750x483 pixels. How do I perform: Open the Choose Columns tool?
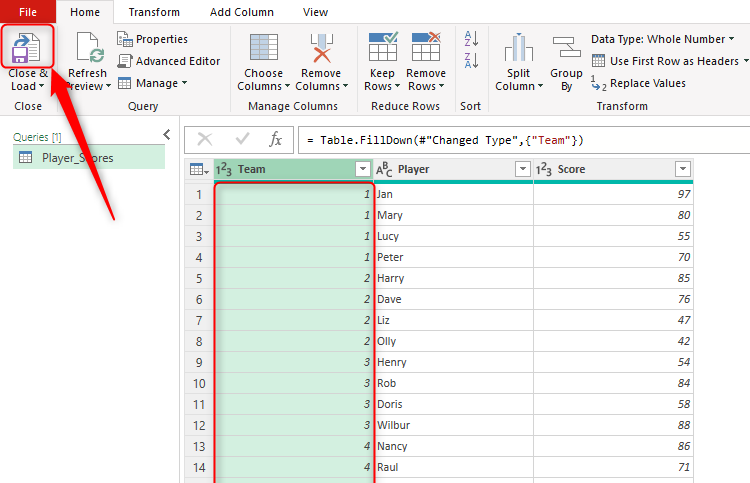263,52
